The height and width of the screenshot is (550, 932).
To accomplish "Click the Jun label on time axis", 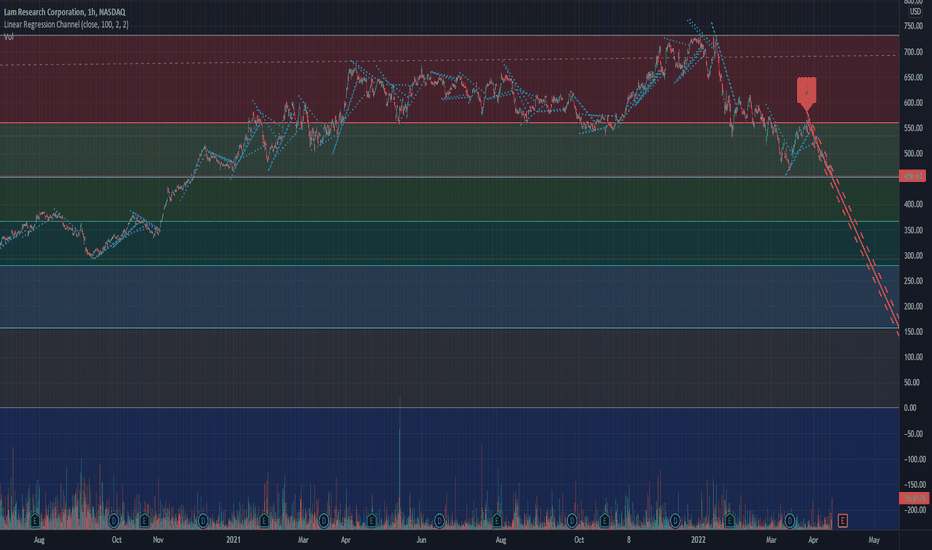I will pos(421,540).
